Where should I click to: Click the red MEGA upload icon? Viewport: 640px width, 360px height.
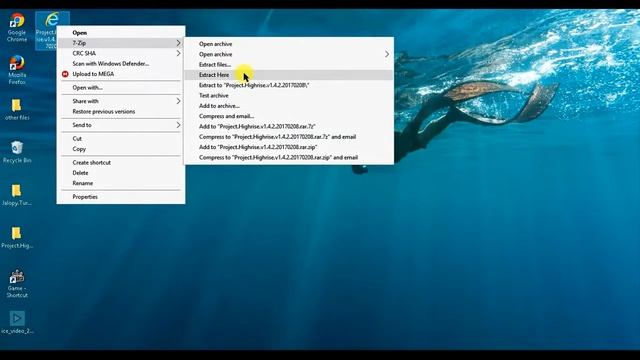coord(65,74)
